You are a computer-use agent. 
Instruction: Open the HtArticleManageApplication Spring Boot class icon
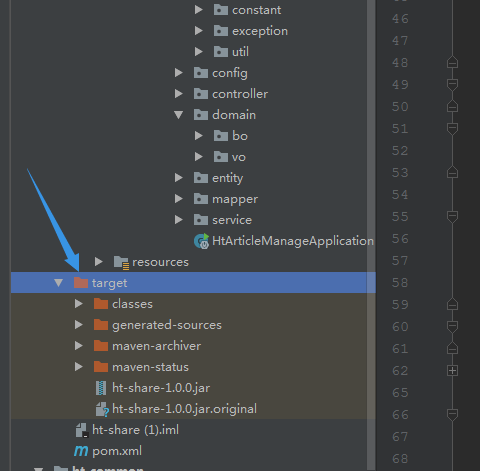pyautogui.click(x=201, y=241)
